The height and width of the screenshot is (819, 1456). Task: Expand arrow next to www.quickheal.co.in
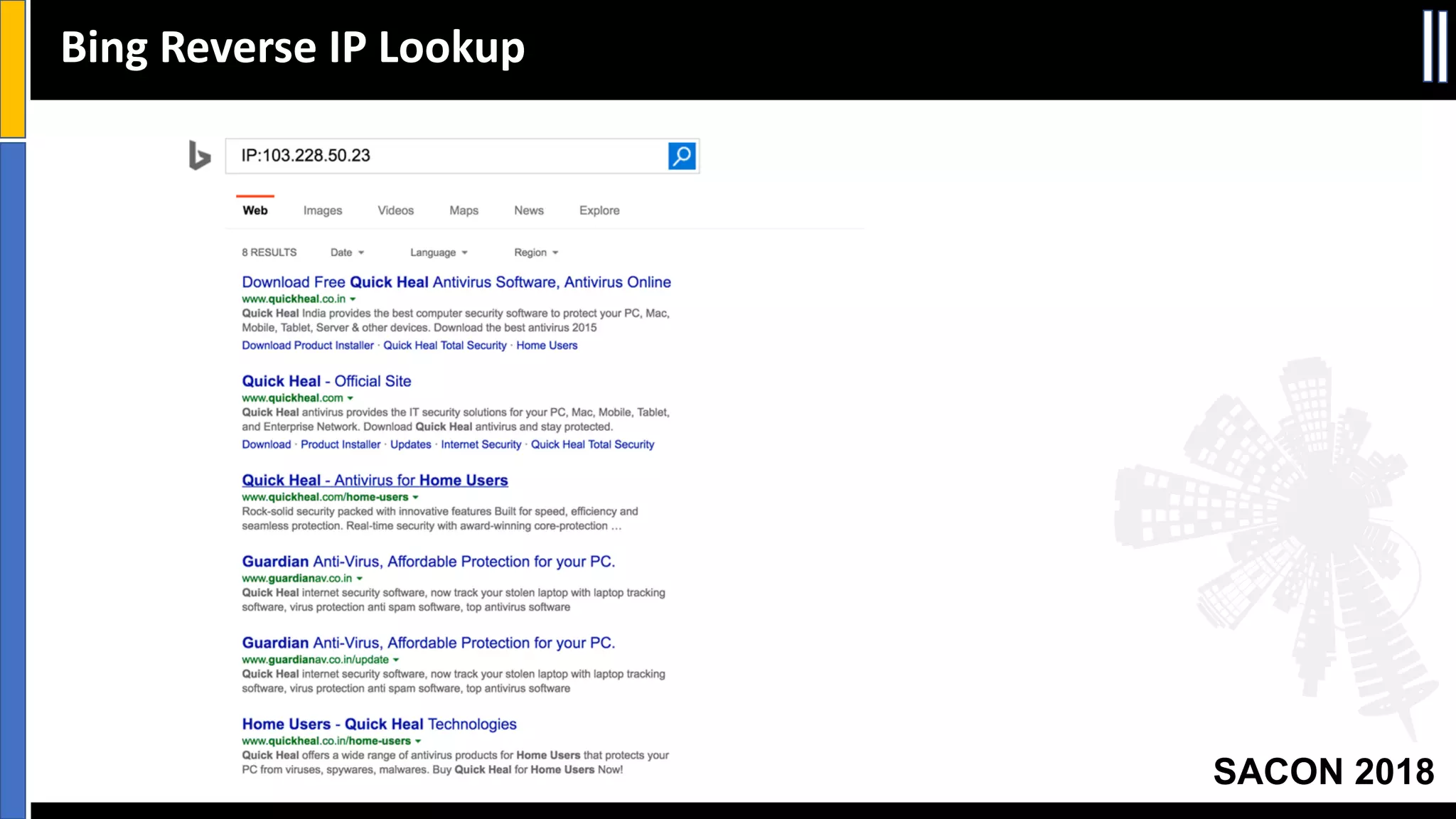click(353, 299)
